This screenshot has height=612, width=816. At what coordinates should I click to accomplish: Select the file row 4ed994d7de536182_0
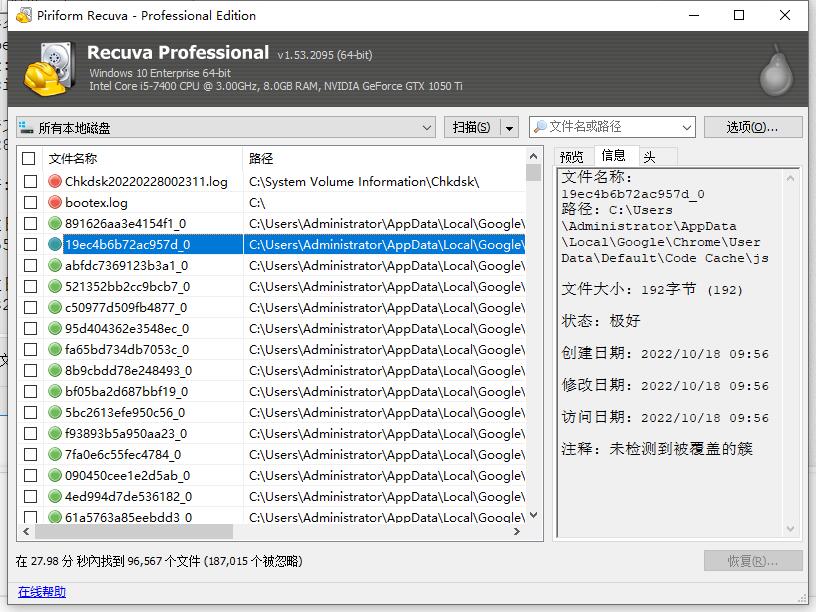tap(272, 496)
